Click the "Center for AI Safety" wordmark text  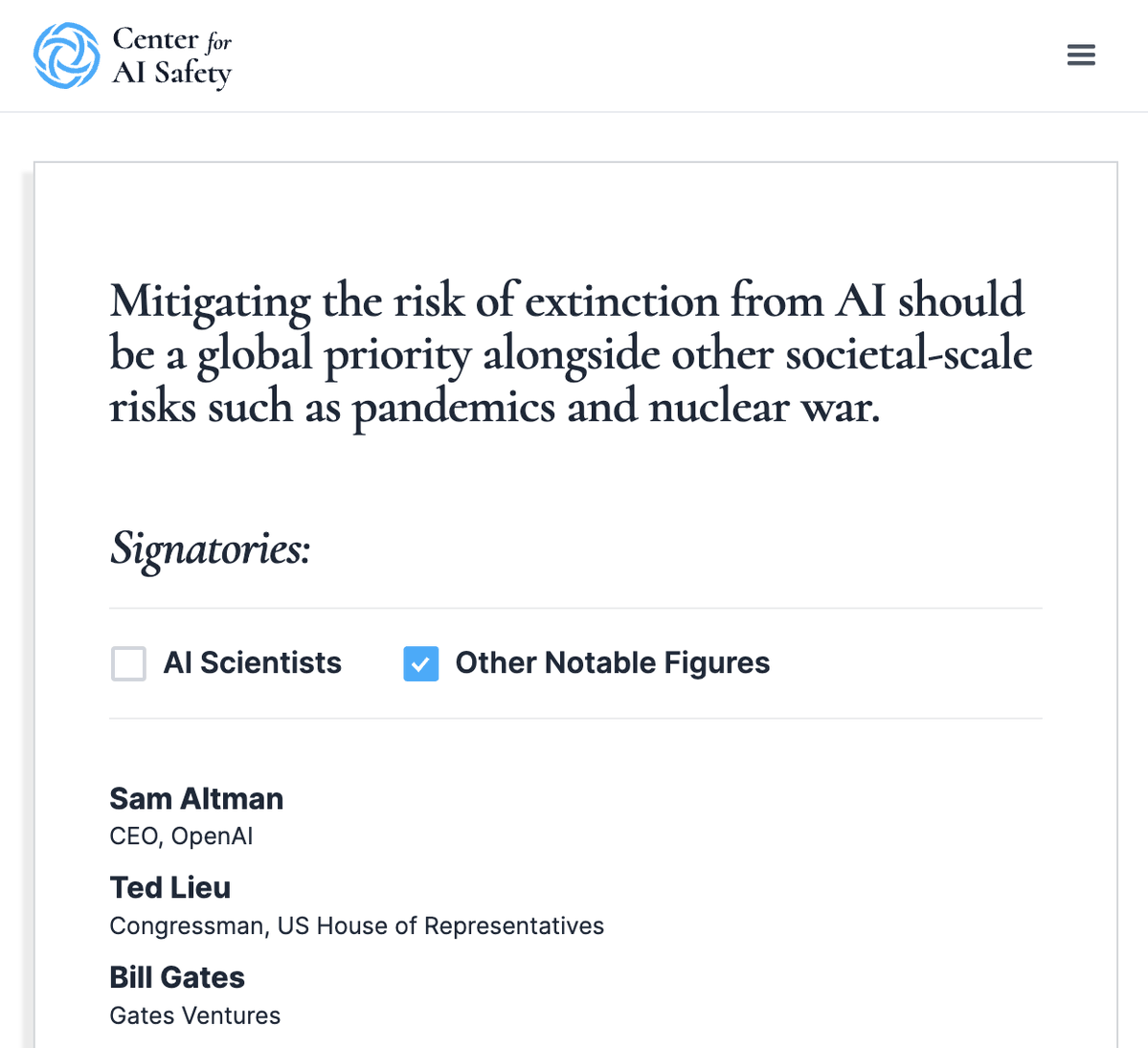click(172, 56)
